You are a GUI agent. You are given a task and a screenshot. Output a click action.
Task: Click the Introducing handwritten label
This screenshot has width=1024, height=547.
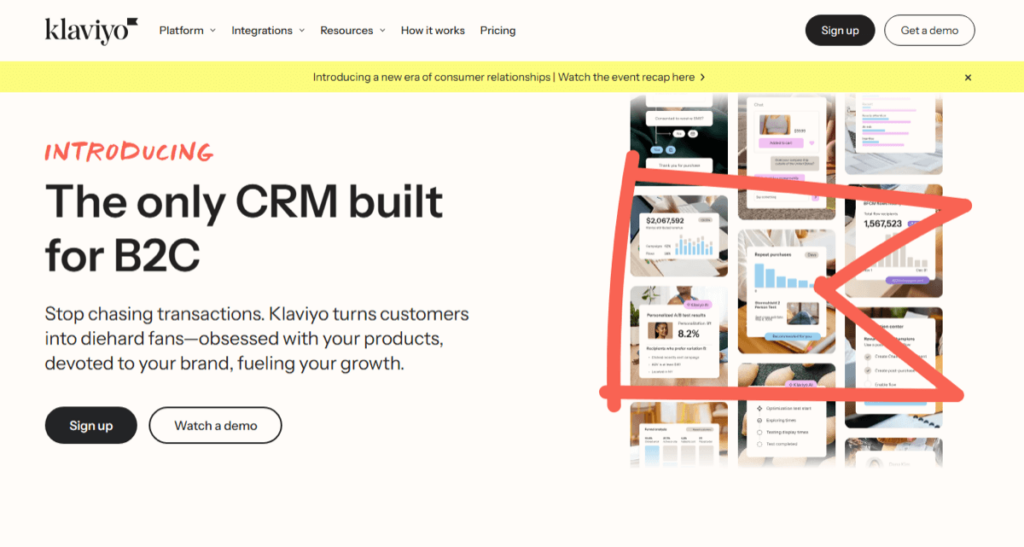(x=129, y=152)
